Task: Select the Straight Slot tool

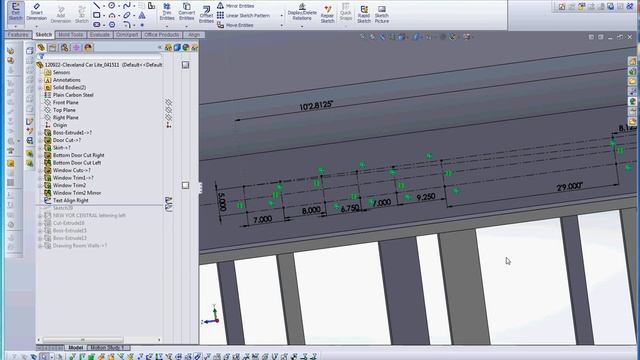Action: [97, 24]
